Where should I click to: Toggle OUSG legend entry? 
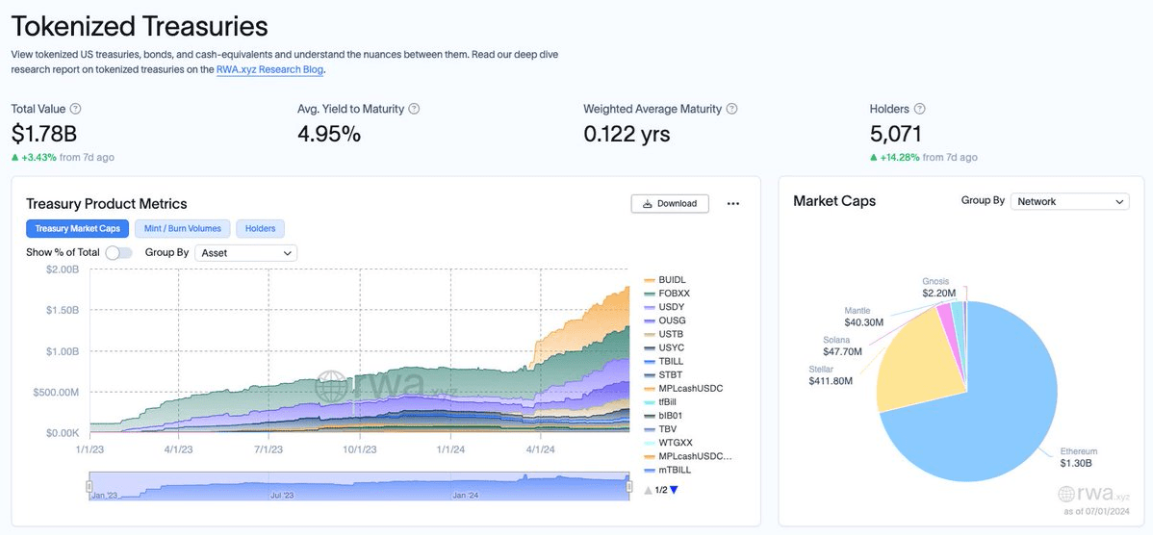point(666,320)
